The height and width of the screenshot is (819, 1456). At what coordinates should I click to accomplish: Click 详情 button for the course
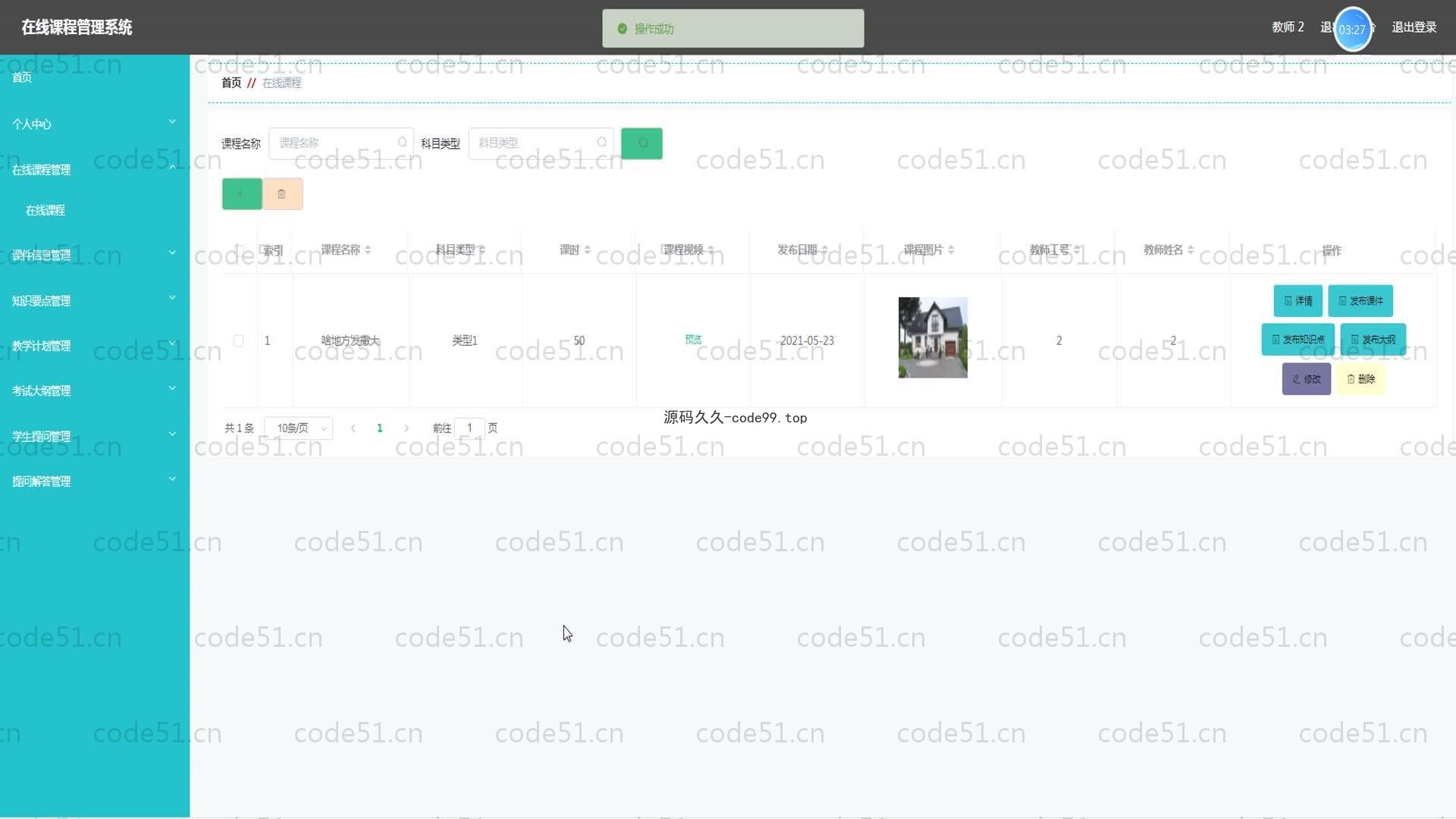[1298, 301]
